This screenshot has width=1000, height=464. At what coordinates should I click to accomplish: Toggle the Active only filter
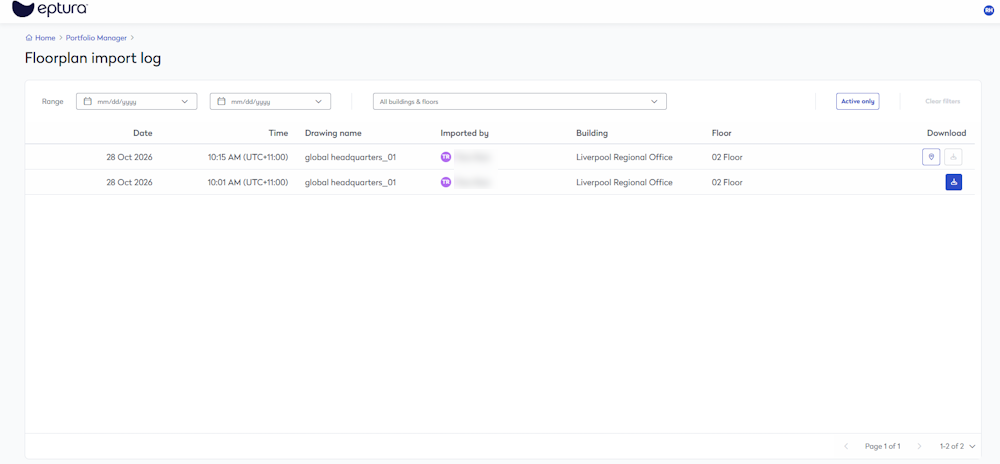tap(858, 101)
